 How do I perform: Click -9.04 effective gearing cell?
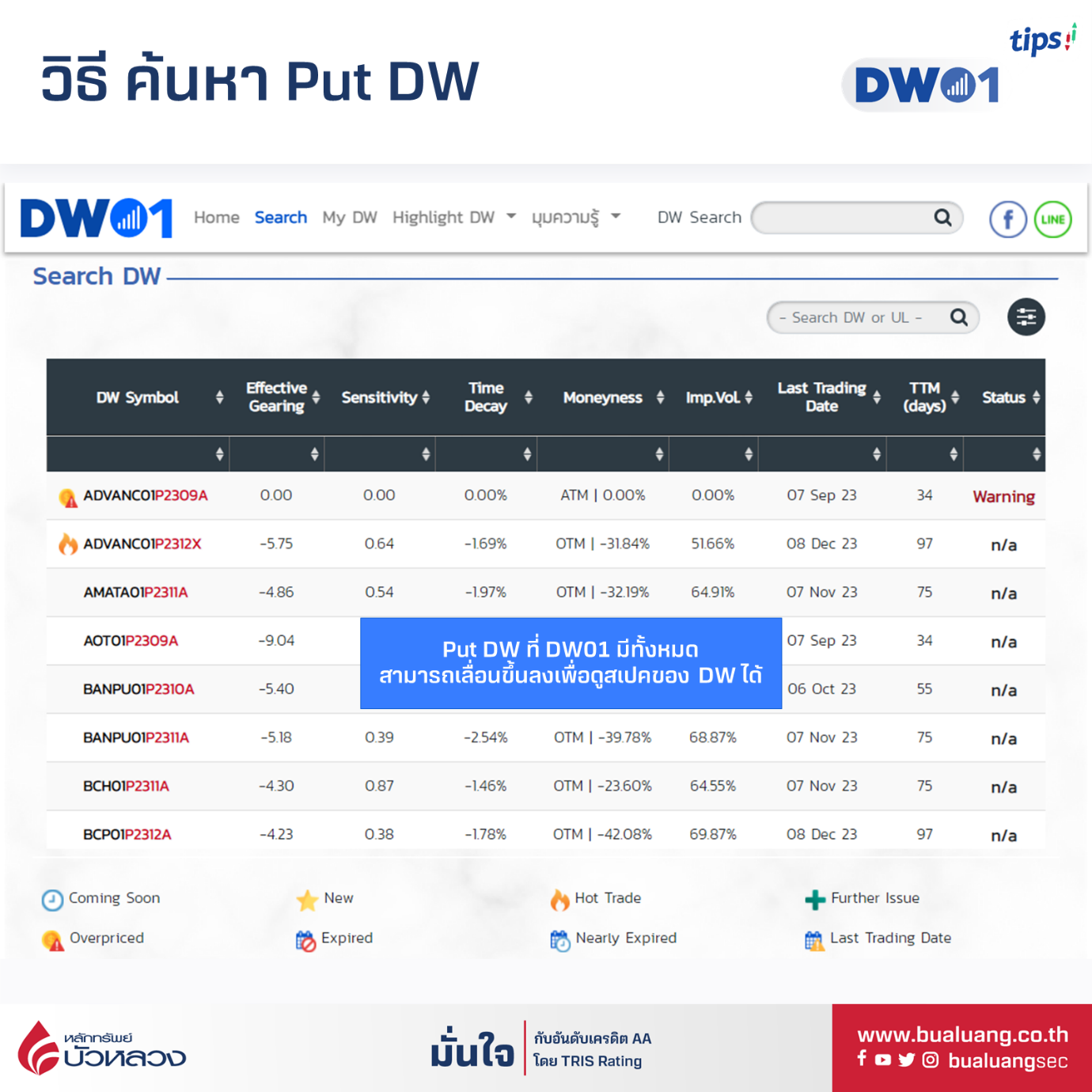(x=276, y=640)
